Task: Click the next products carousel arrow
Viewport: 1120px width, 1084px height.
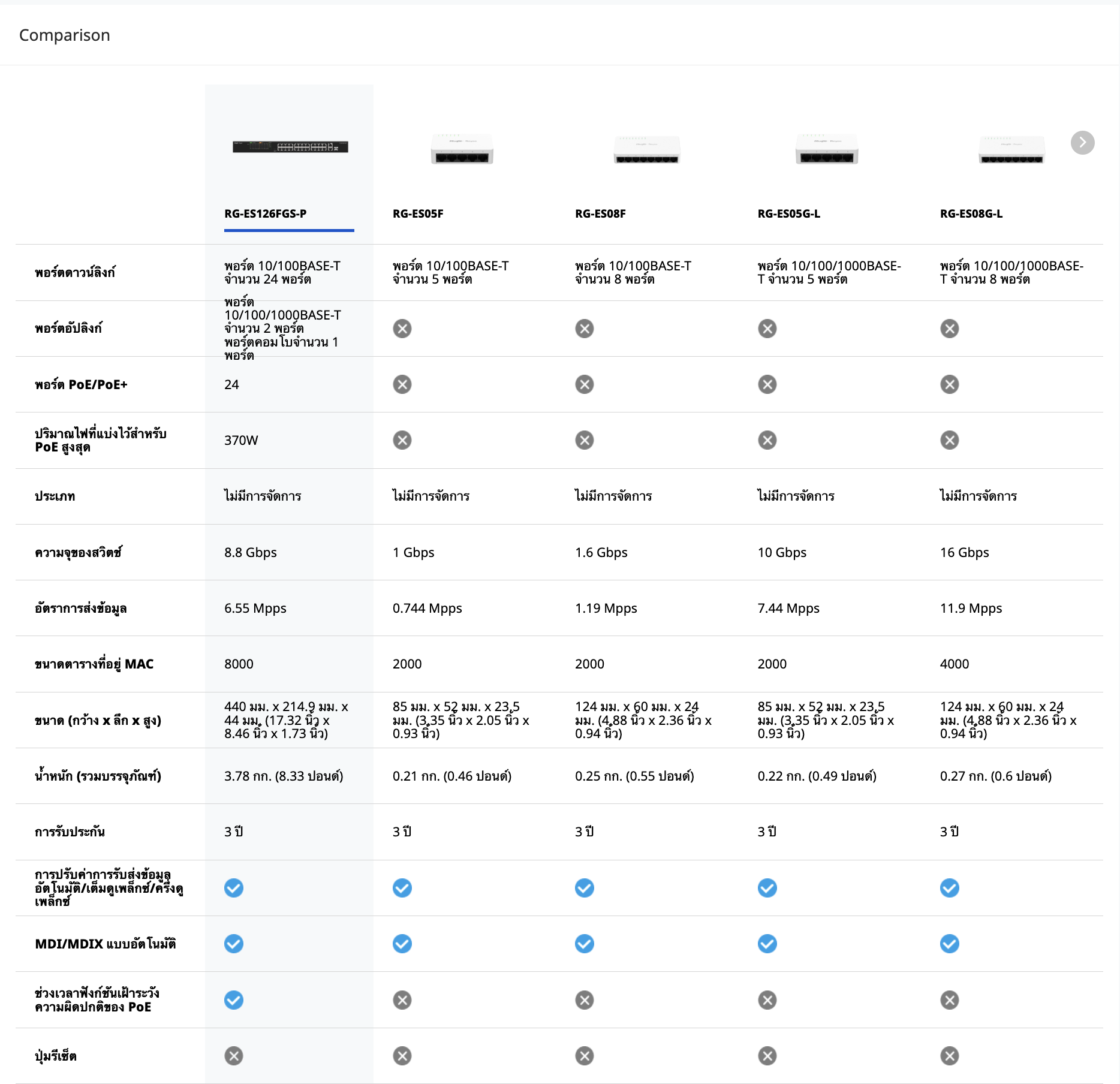Action: coord(1082,143)
